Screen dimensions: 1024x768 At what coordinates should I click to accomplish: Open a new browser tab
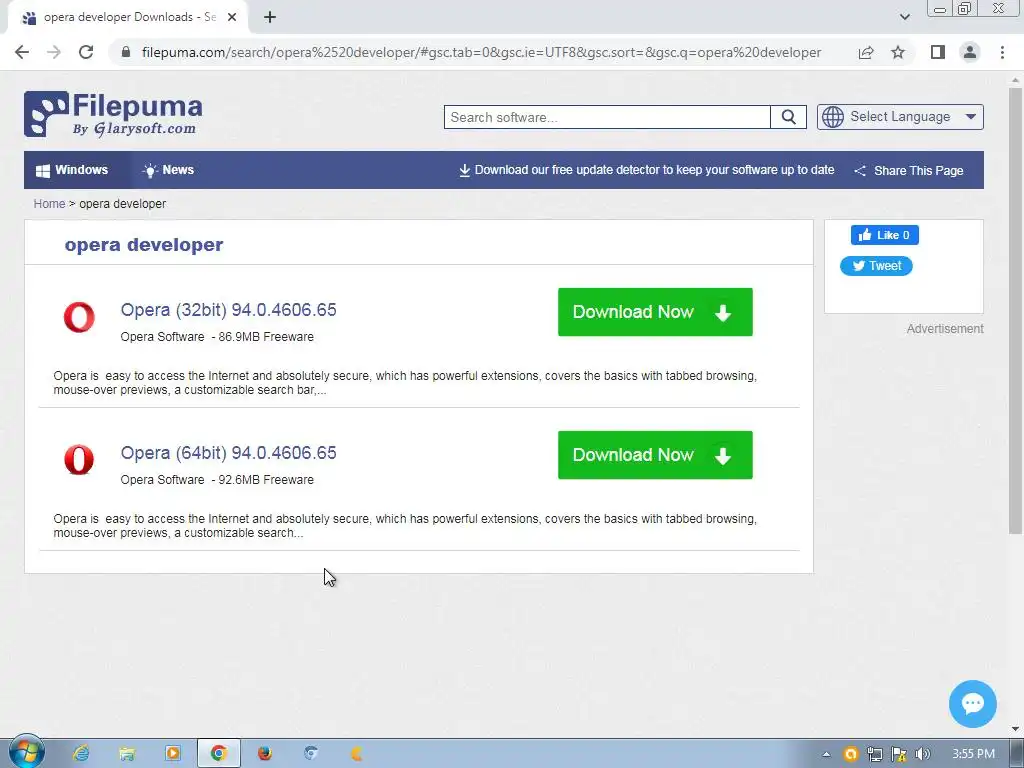click(270, 18)
